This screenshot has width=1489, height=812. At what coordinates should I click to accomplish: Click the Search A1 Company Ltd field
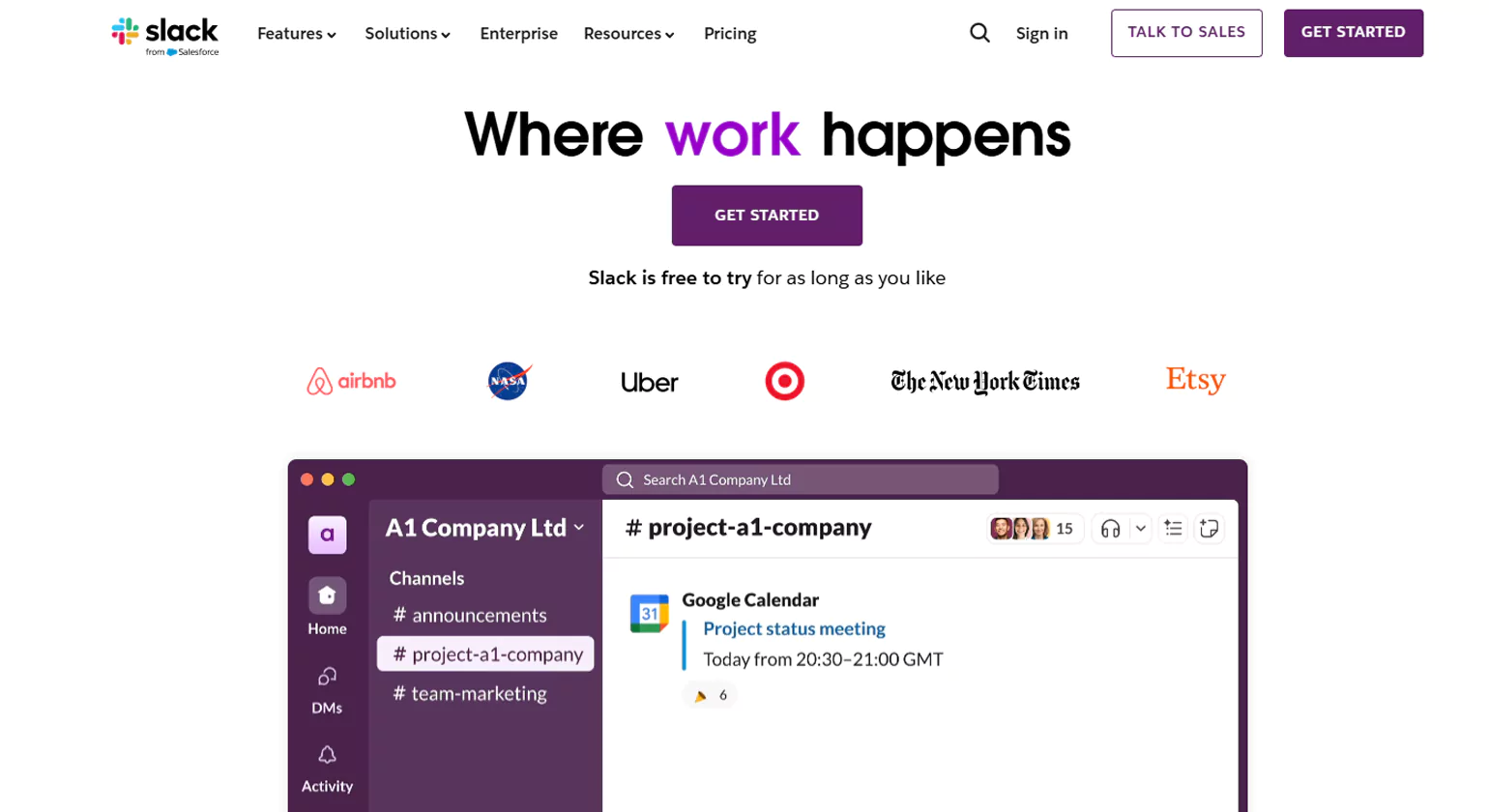coord(800,478)
